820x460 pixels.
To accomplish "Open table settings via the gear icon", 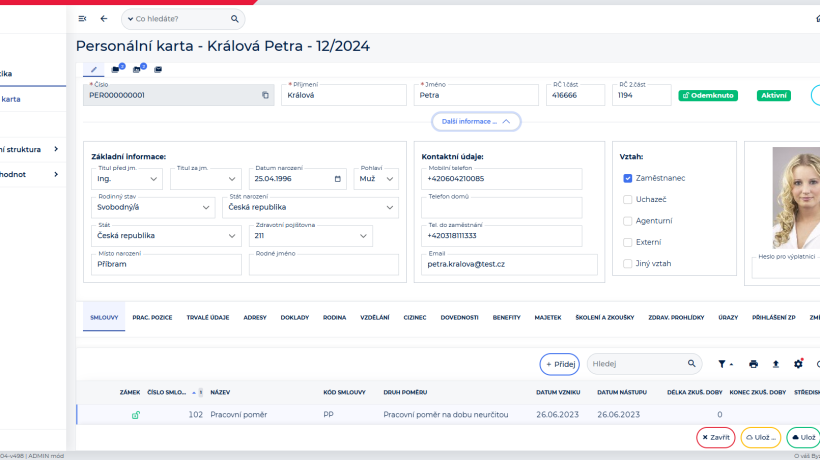I will coord(798,364).
